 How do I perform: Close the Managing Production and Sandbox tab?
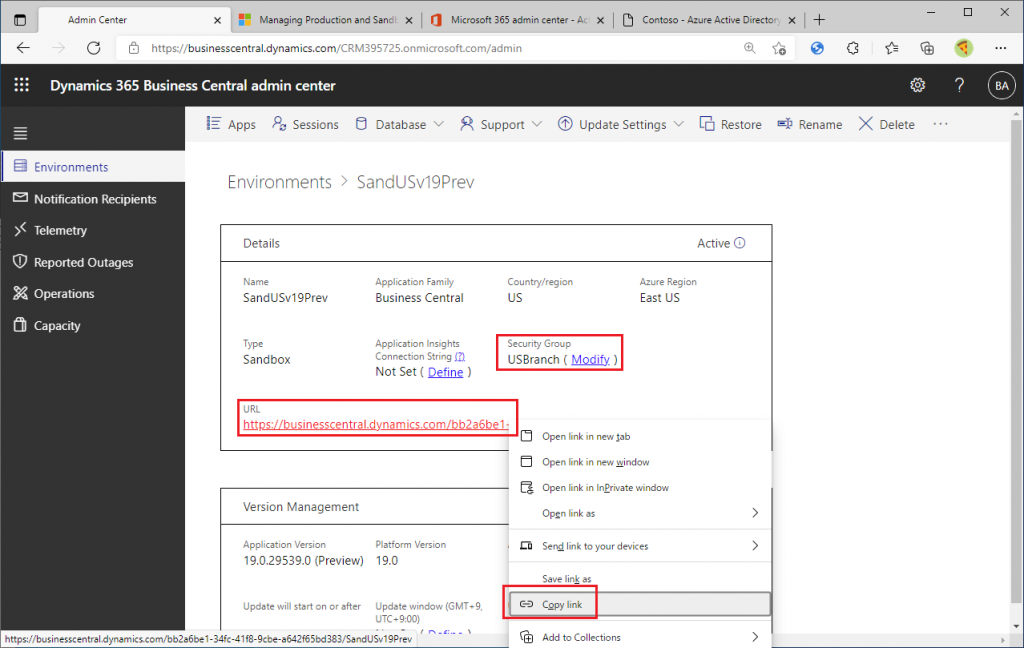tap(409, 20)
